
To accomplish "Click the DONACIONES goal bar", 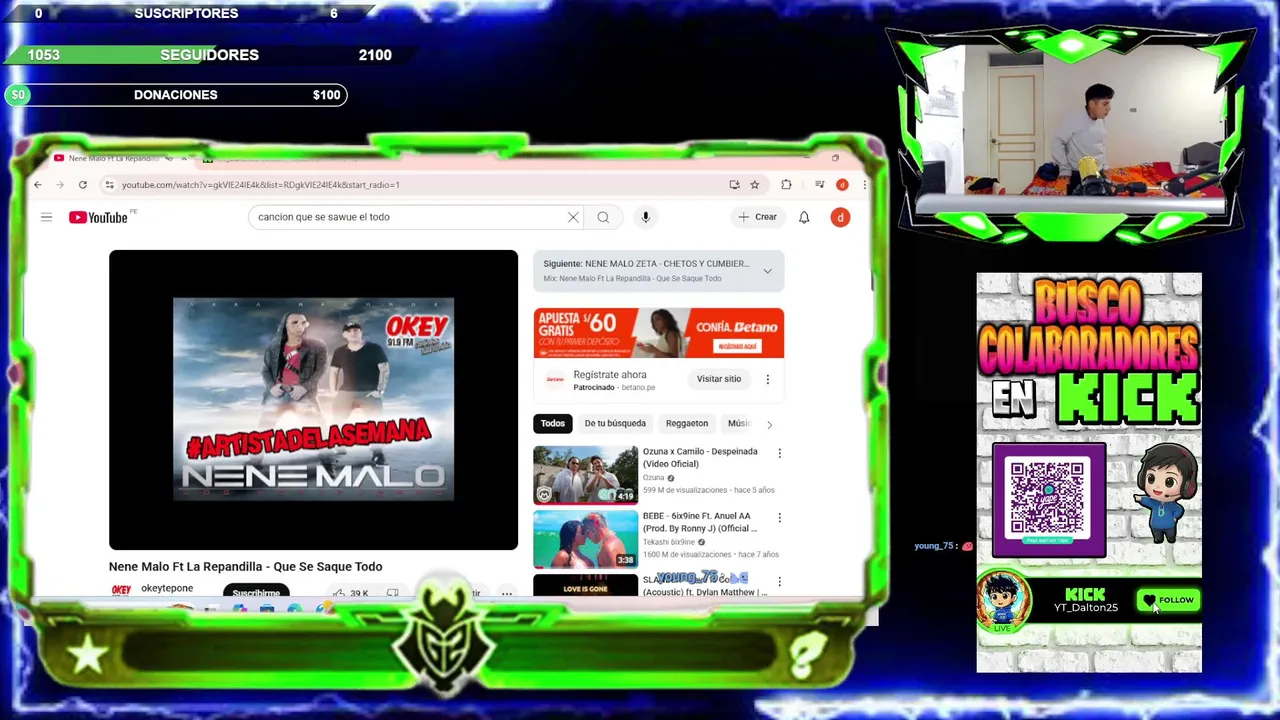I will click(176, 95).
